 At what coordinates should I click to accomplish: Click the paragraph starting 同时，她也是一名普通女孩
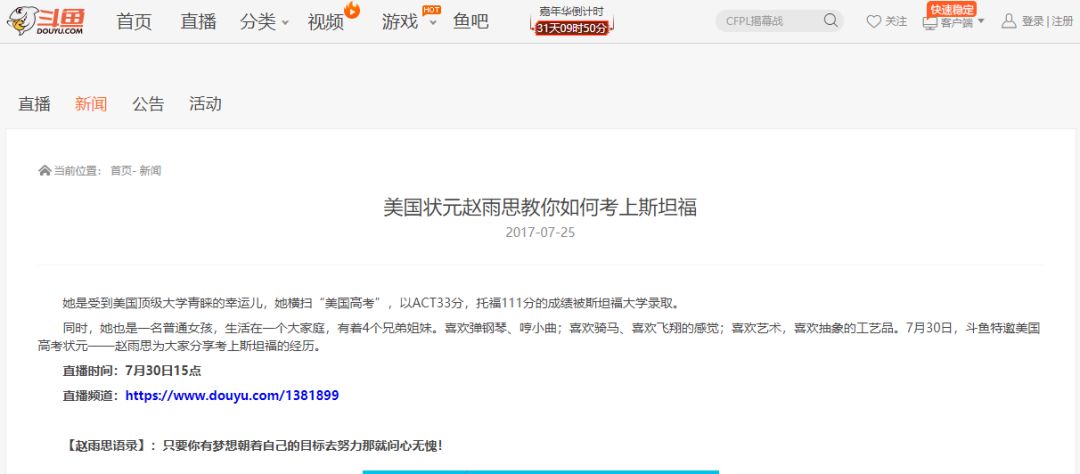(539, 337)
